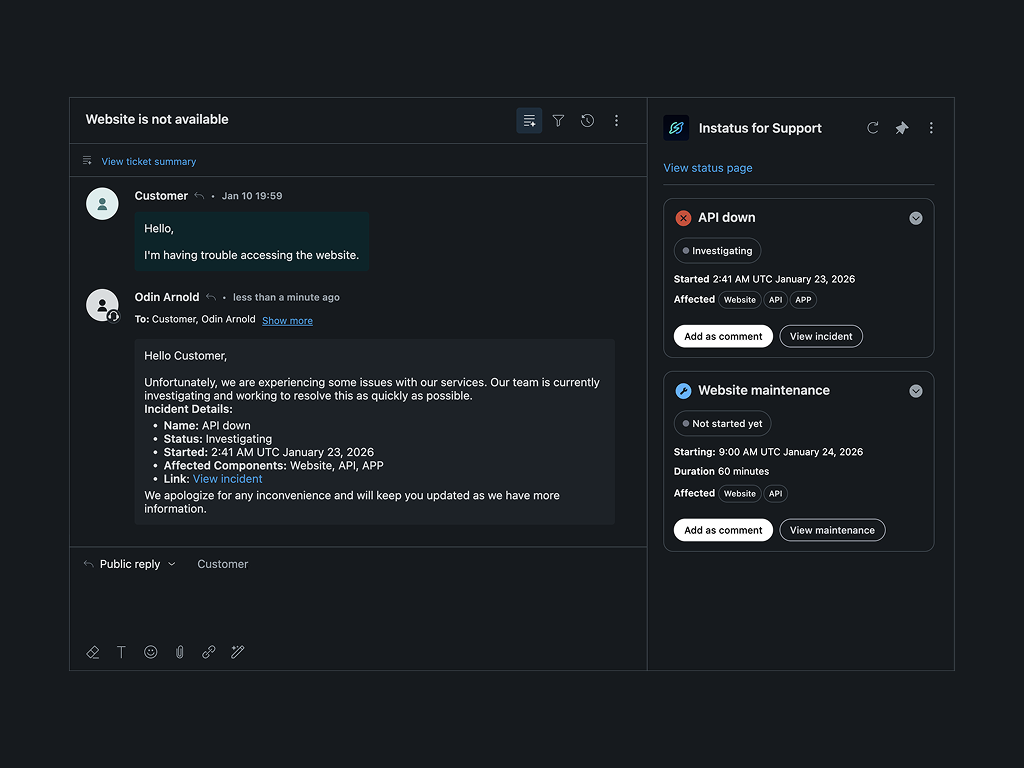Viewport: 1024px width, 768px height.
Task: Refresh the Instatus for Support panel
Action: coord(871,128)
